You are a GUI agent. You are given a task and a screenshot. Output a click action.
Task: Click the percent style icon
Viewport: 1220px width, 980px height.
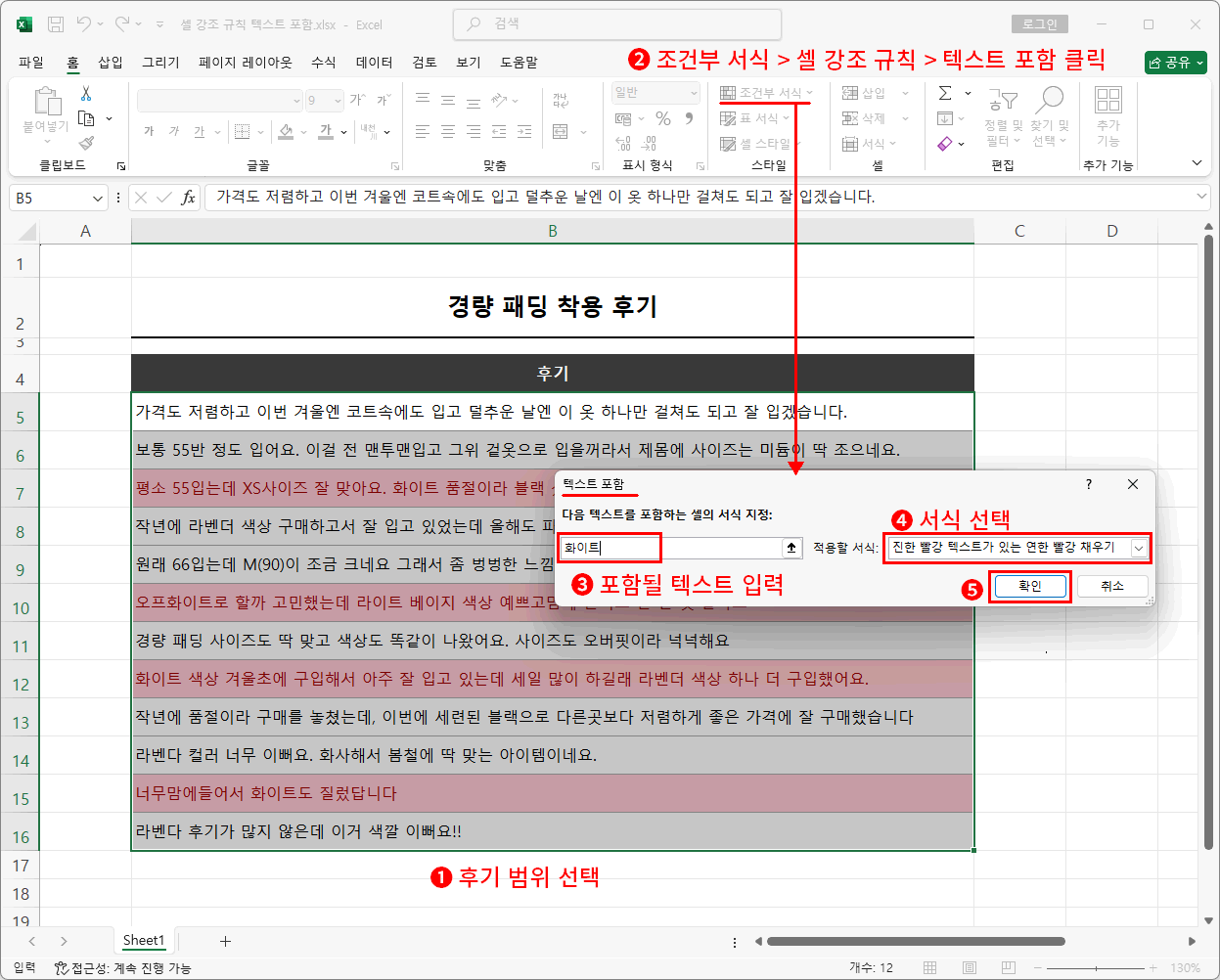663,118
